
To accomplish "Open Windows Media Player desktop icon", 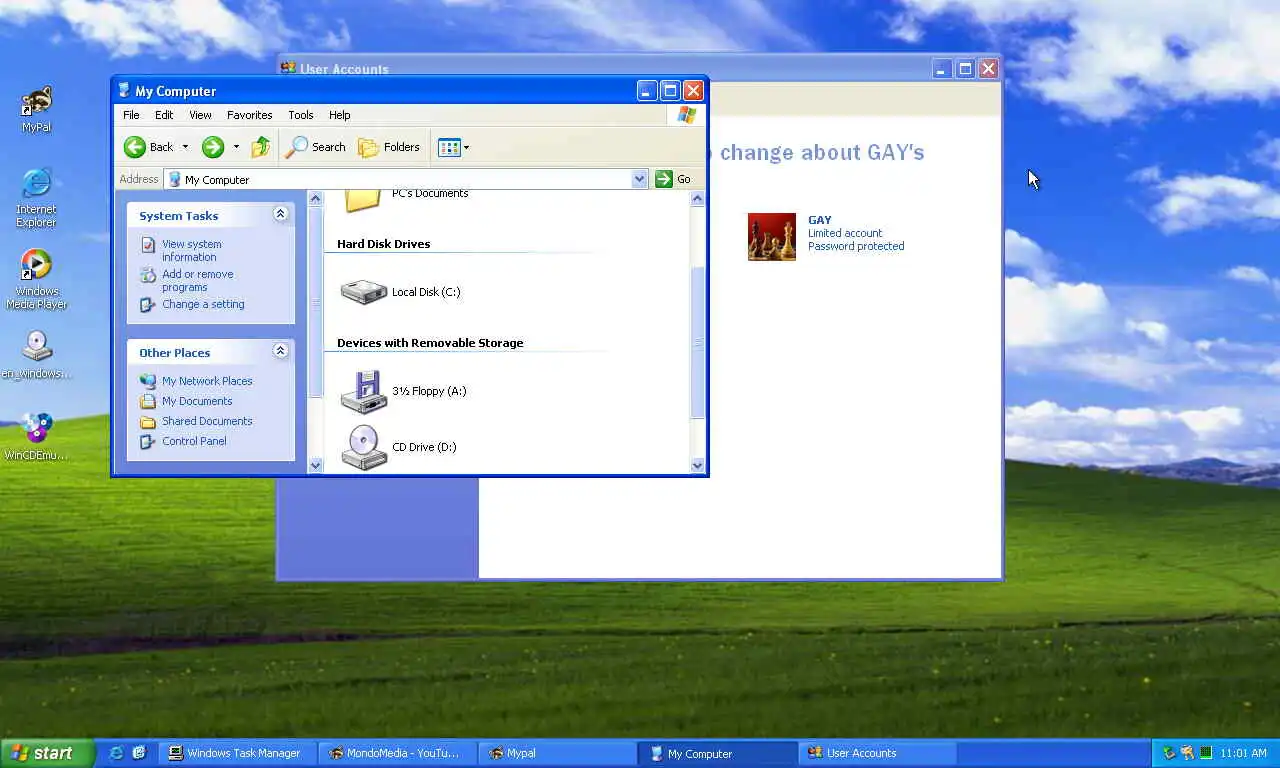I will 36,279.
